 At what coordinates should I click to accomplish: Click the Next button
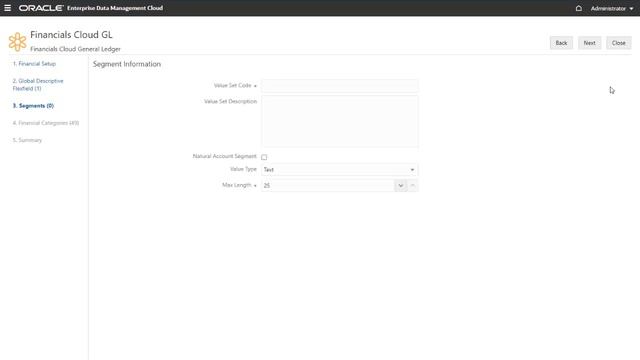tap(589, 43)
